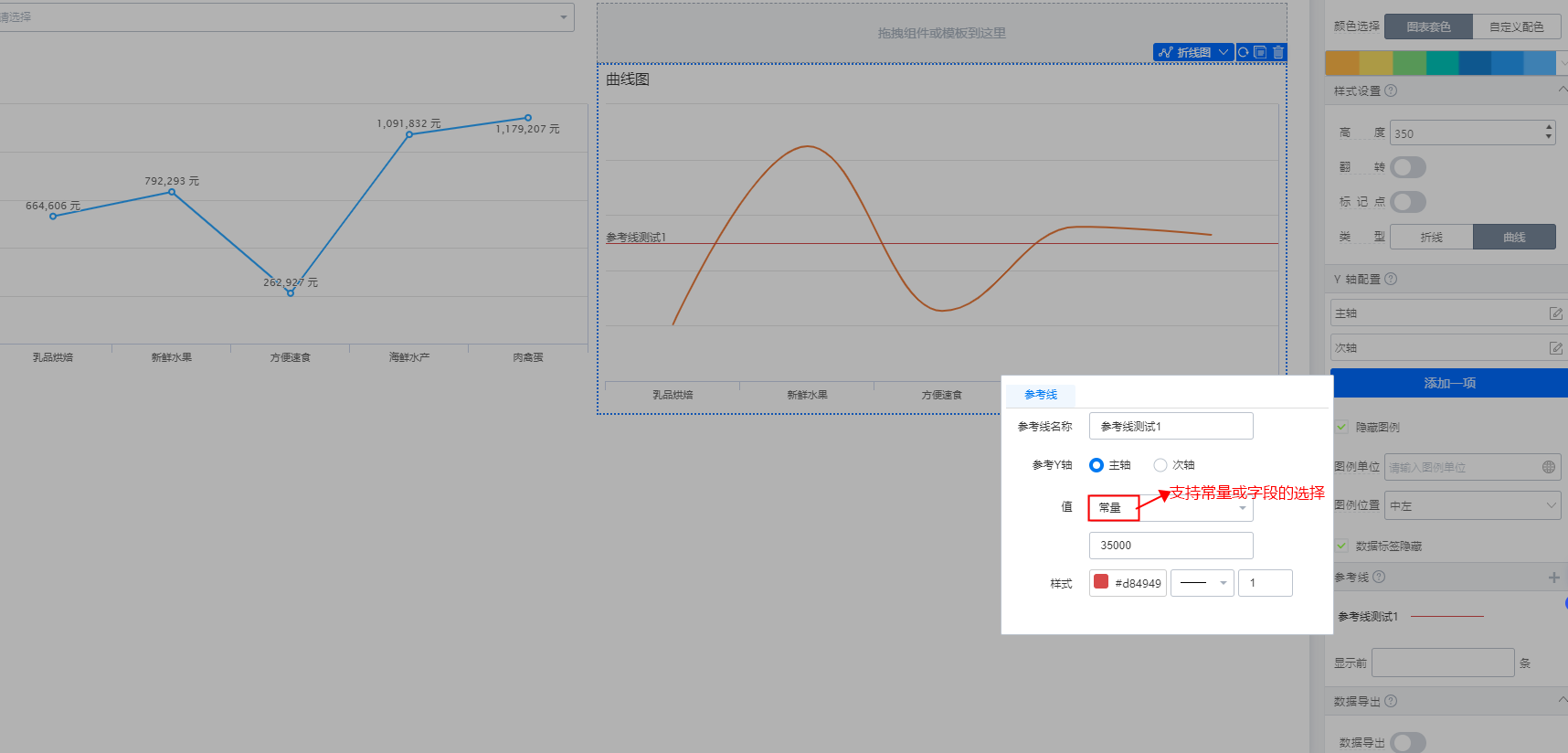Click the teal swatch in palette strip
1568x753 pixels.
coord(1442,63)
